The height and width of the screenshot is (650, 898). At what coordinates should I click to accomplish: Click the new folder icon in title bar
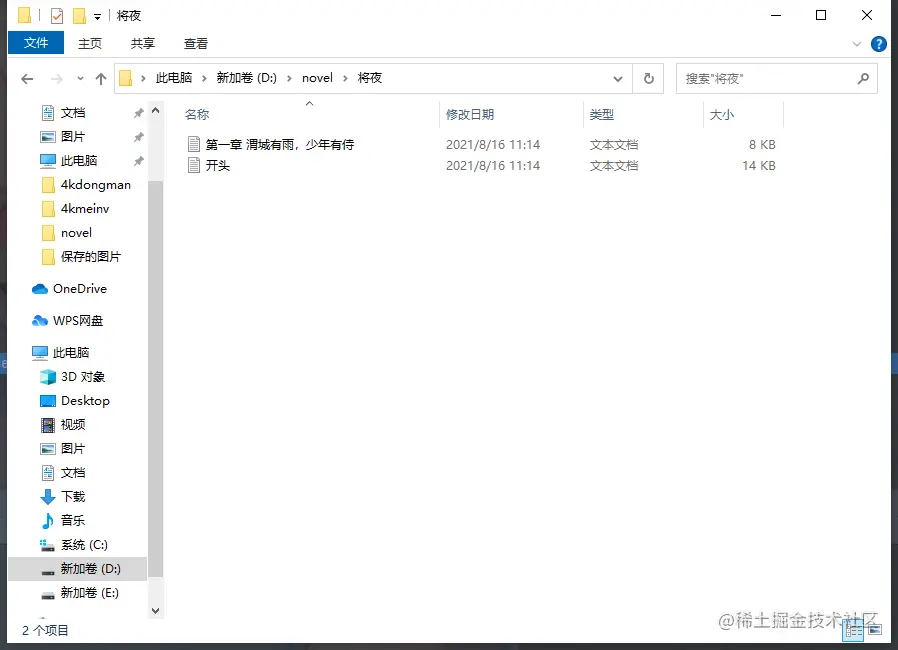pos(79,15)
